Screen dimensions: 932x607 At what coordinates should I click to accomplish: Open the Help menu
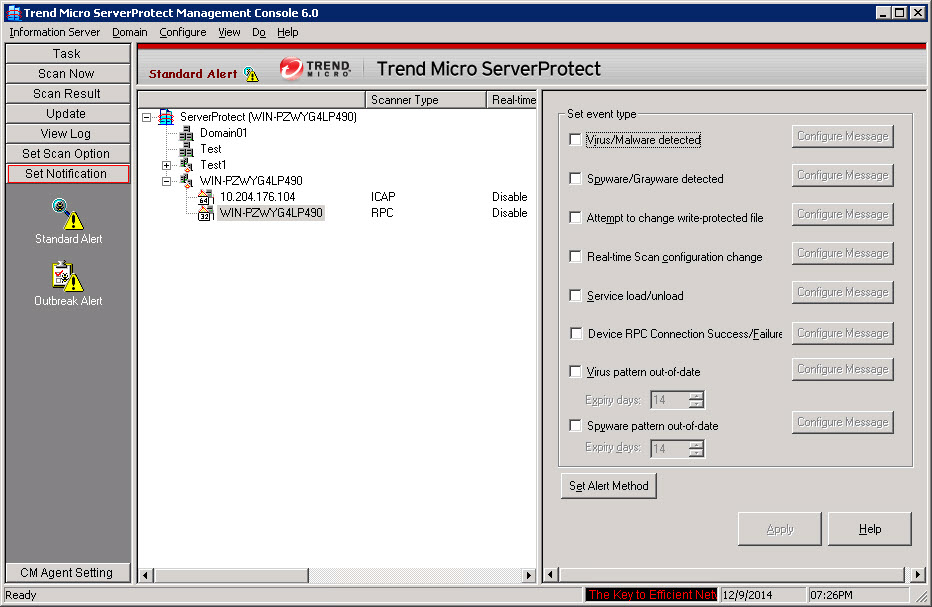288,32
